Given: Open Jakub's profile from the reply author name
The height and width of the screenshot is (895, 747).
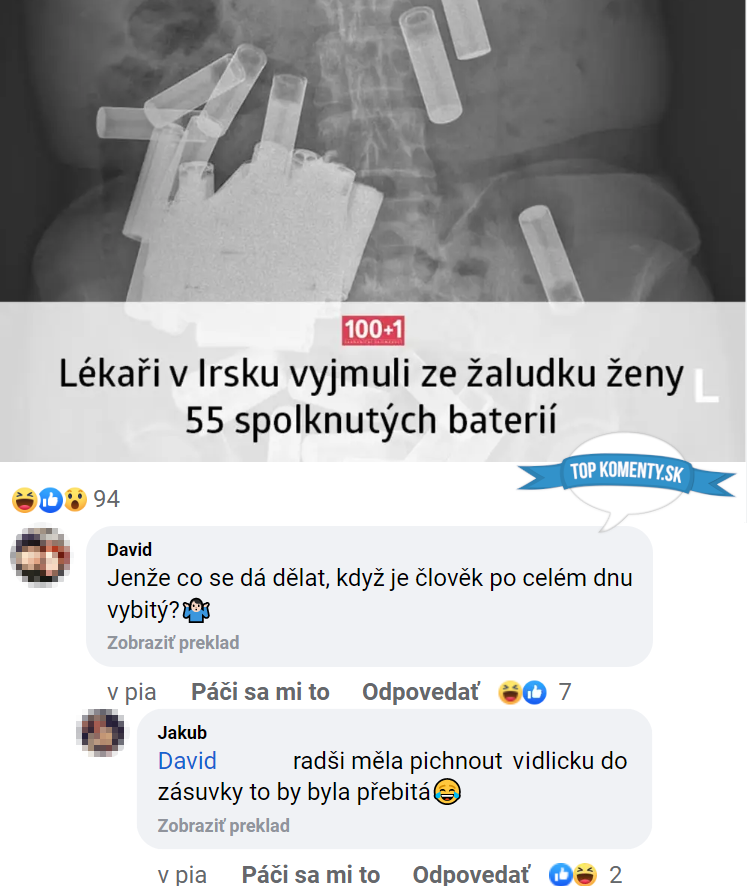Looking at the screenshot, I should (182, 732).
